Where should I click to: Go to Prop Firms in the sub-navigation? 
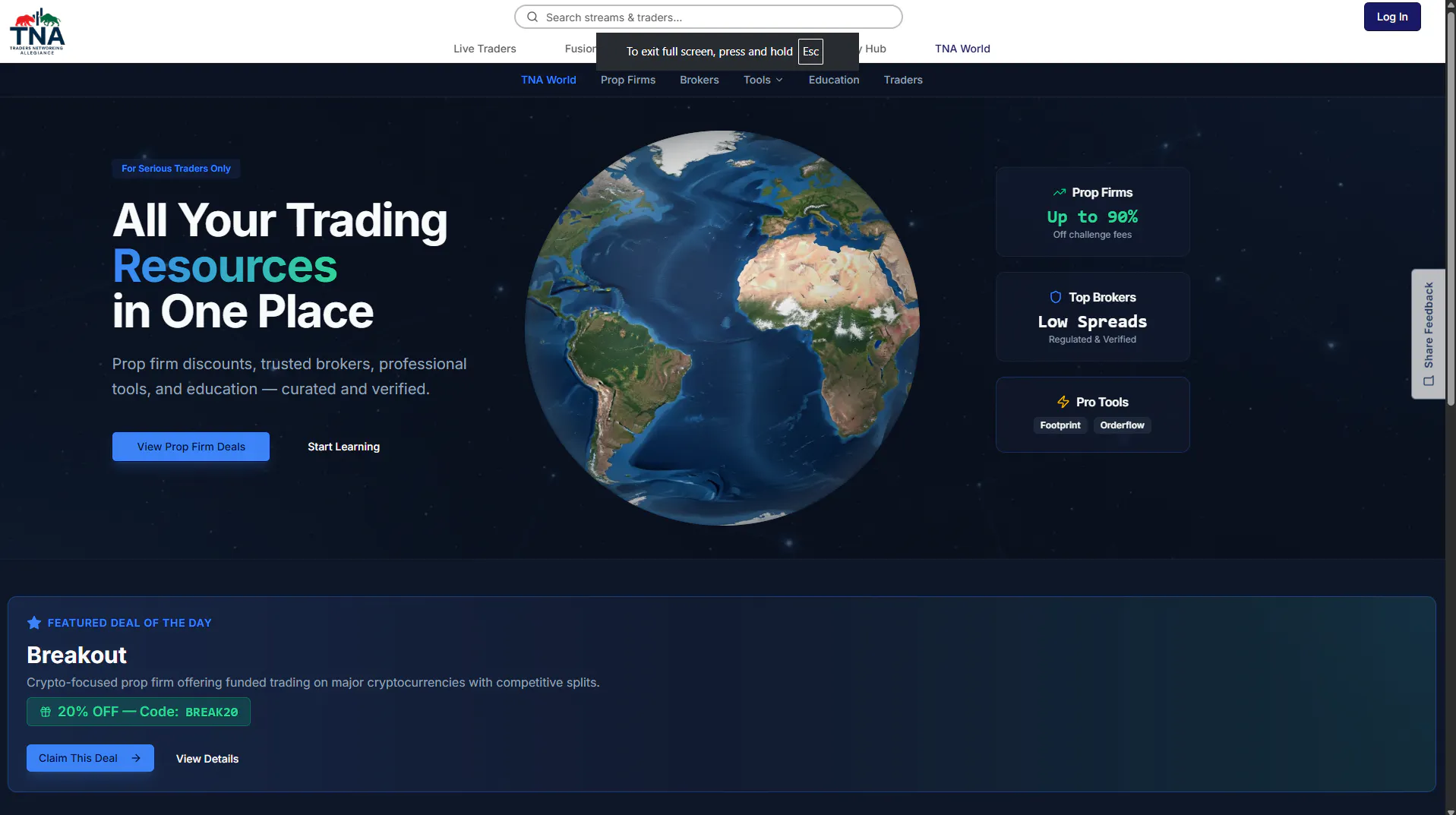pyautogui.click(x=628, y=80)
